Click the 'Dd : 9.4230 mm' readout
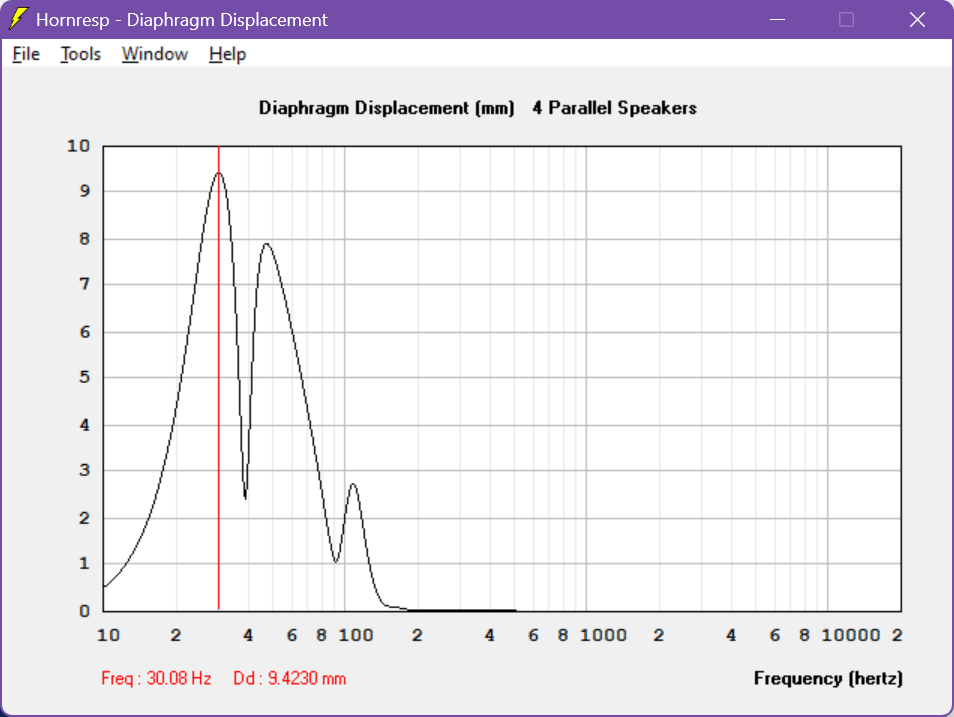The image size is (954, 717). (x=290, y=678)
